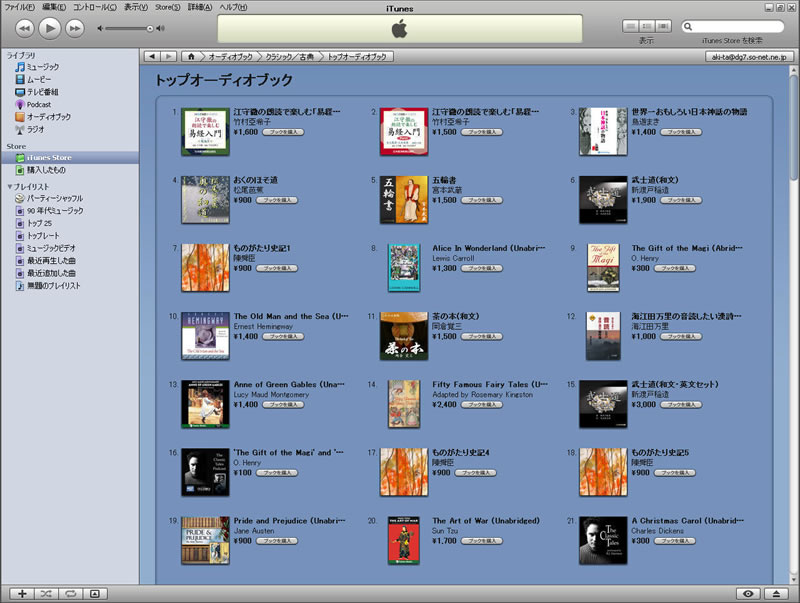
Task: Open the ファイル(F) menu
Action: [x=19, y=7]
